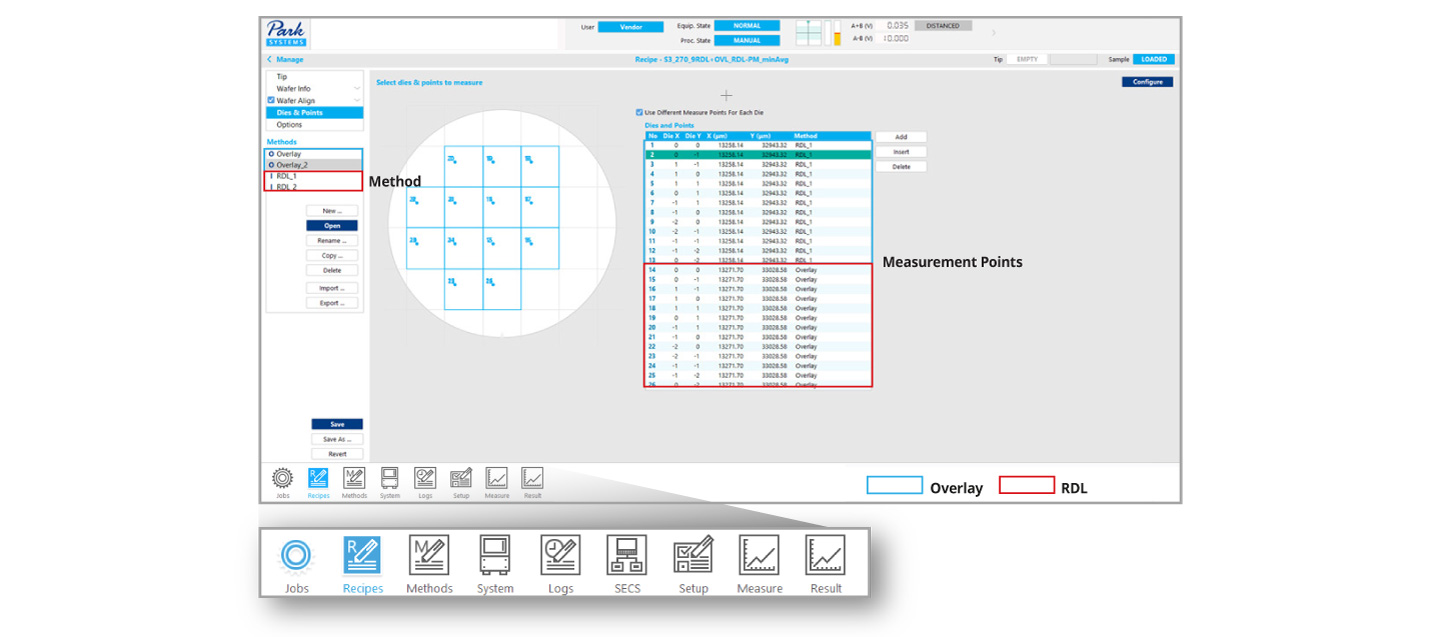Image resolution: width=1440 pixels, height=637 pixels.
Task: Click the Add button beside the points table
Action: pyautogui.click(x=901, y=137)
